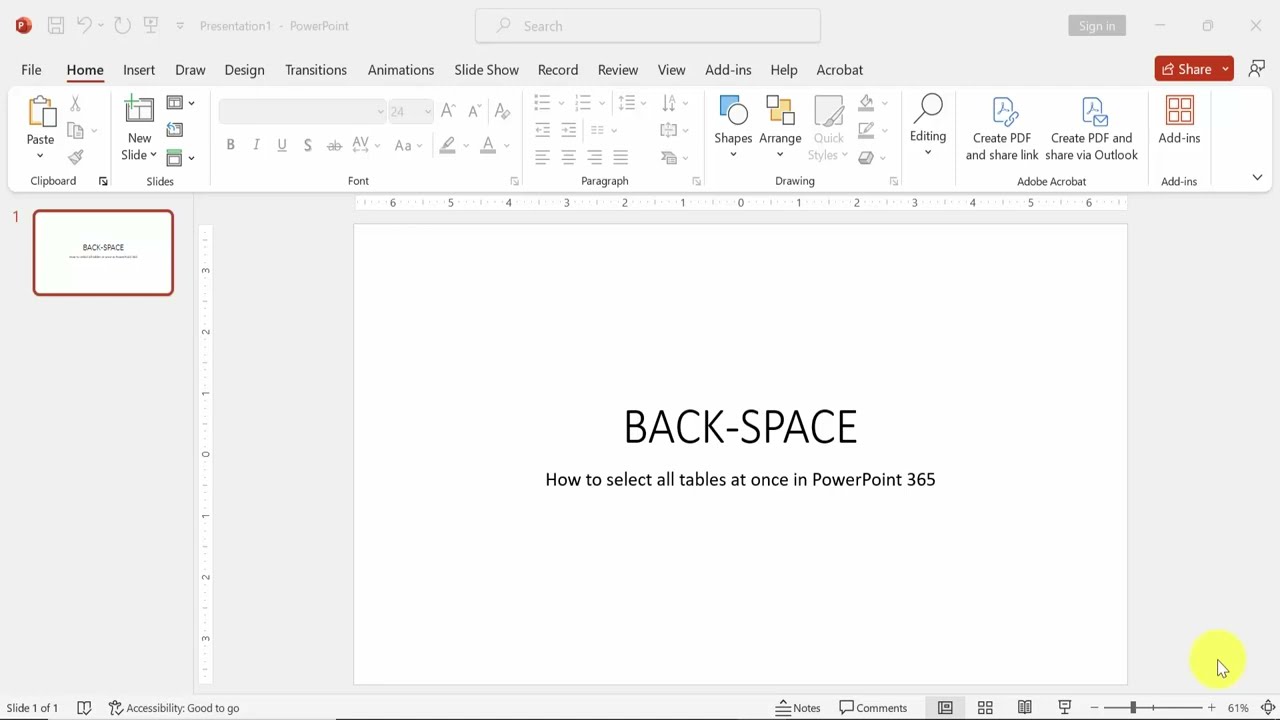Click the zoom slider handle

(1133, 708)
